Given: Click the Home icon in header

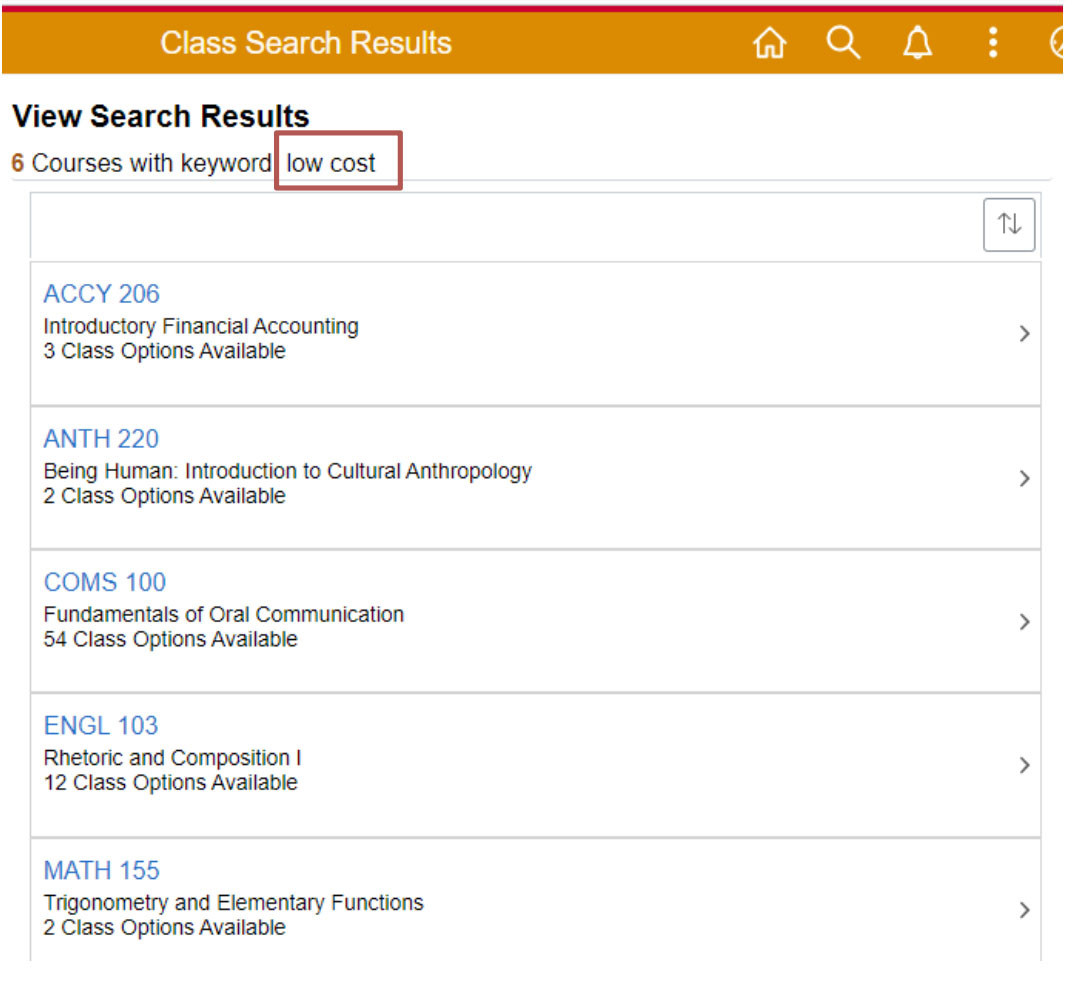Looking at the screenshot, I should (x=769, y=43).
